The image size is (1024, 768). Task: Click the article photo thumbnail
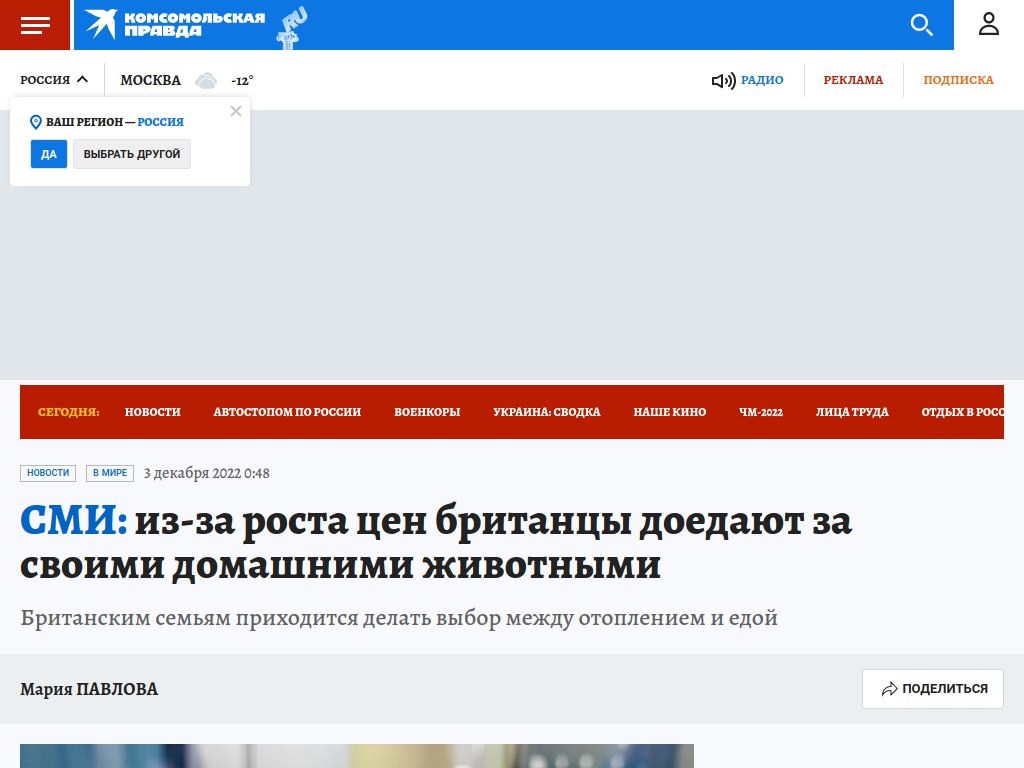tap(356, 756)
